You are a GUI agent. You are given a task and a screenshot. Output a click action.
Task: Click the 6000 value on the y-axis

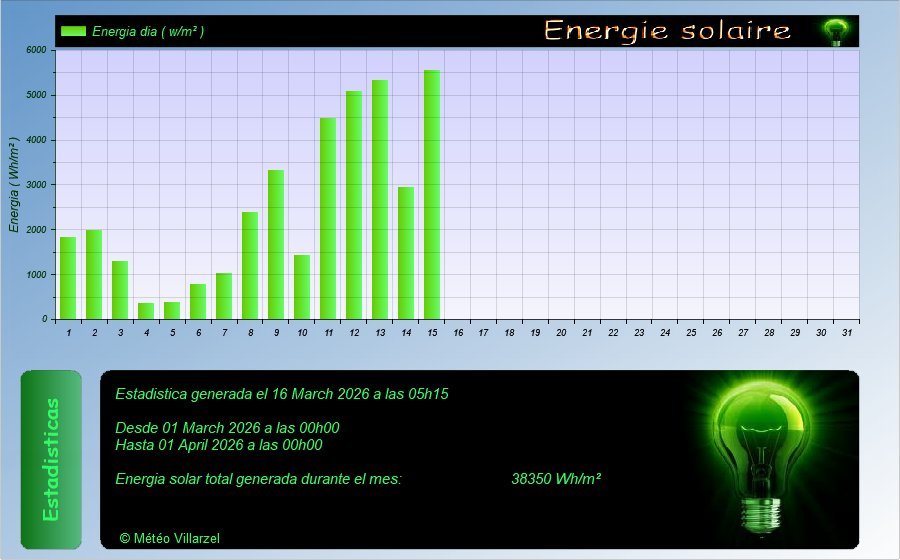coord(36,50)
